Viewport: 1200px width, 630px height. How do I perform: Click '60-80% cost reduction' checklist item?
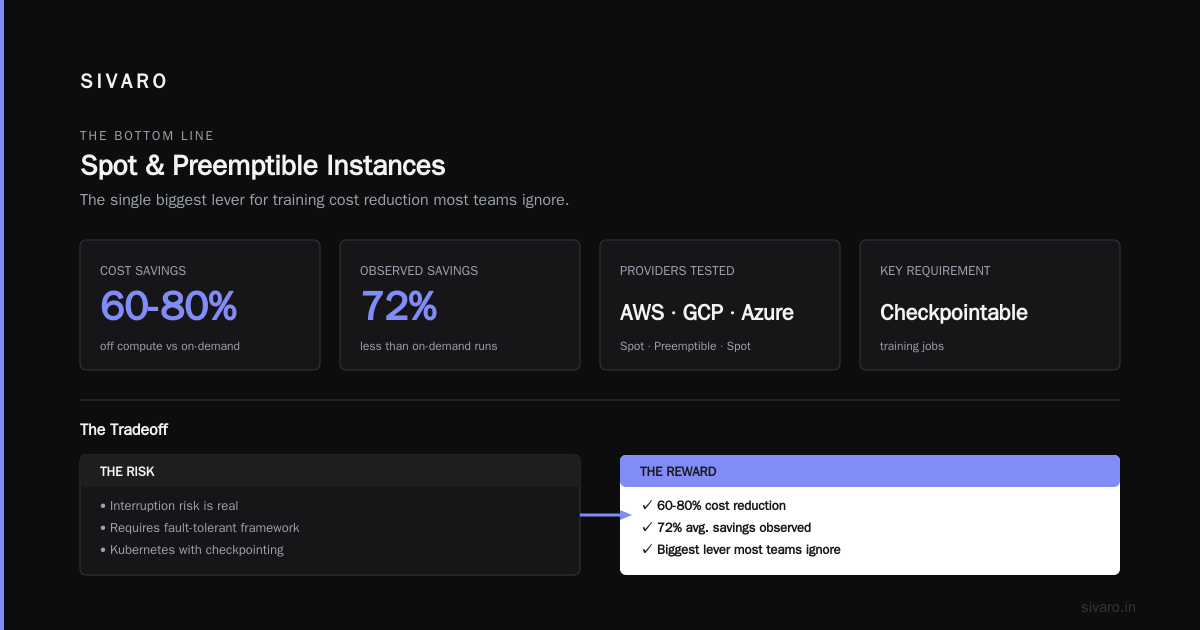click(x=714, y=506)
